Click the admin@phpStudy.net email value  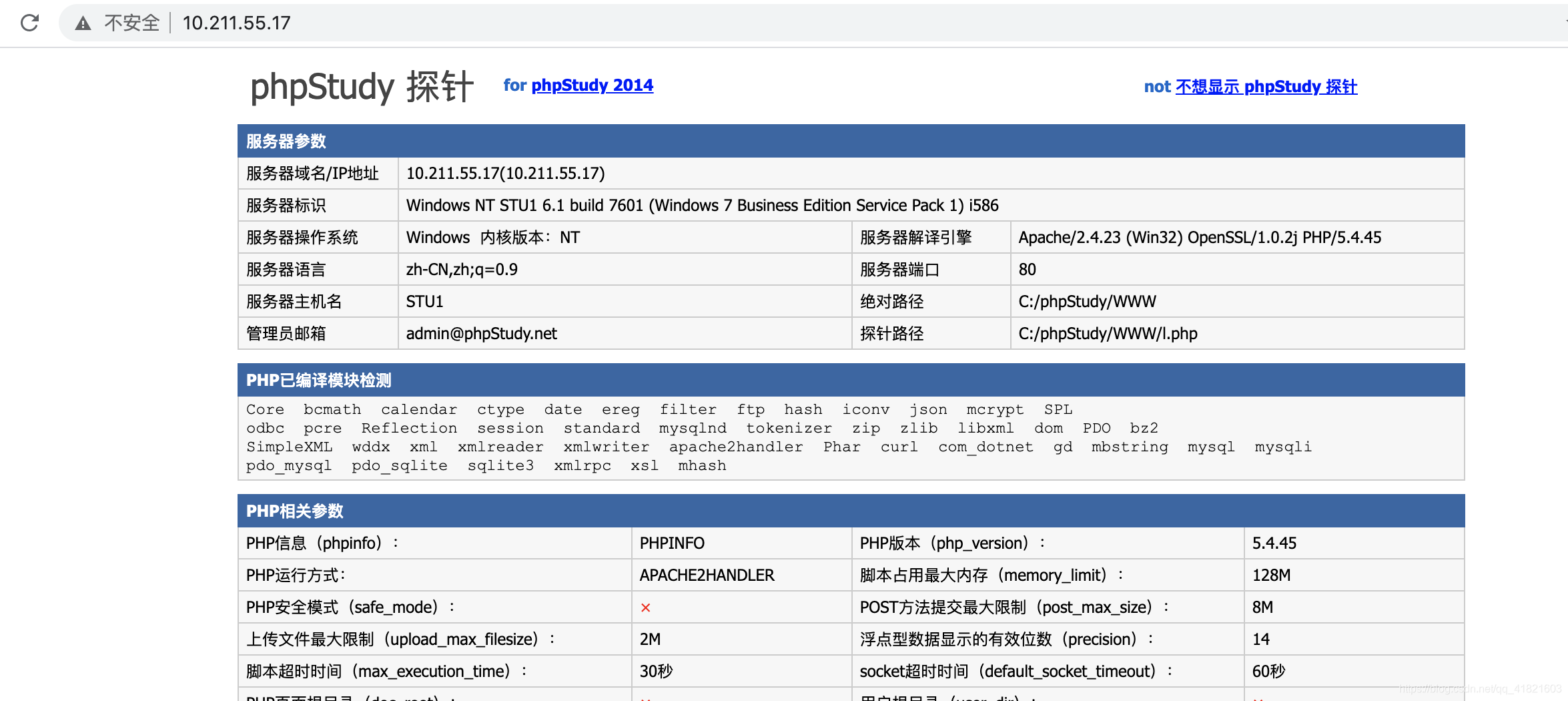pyautogui.click(x=481, y=334)
